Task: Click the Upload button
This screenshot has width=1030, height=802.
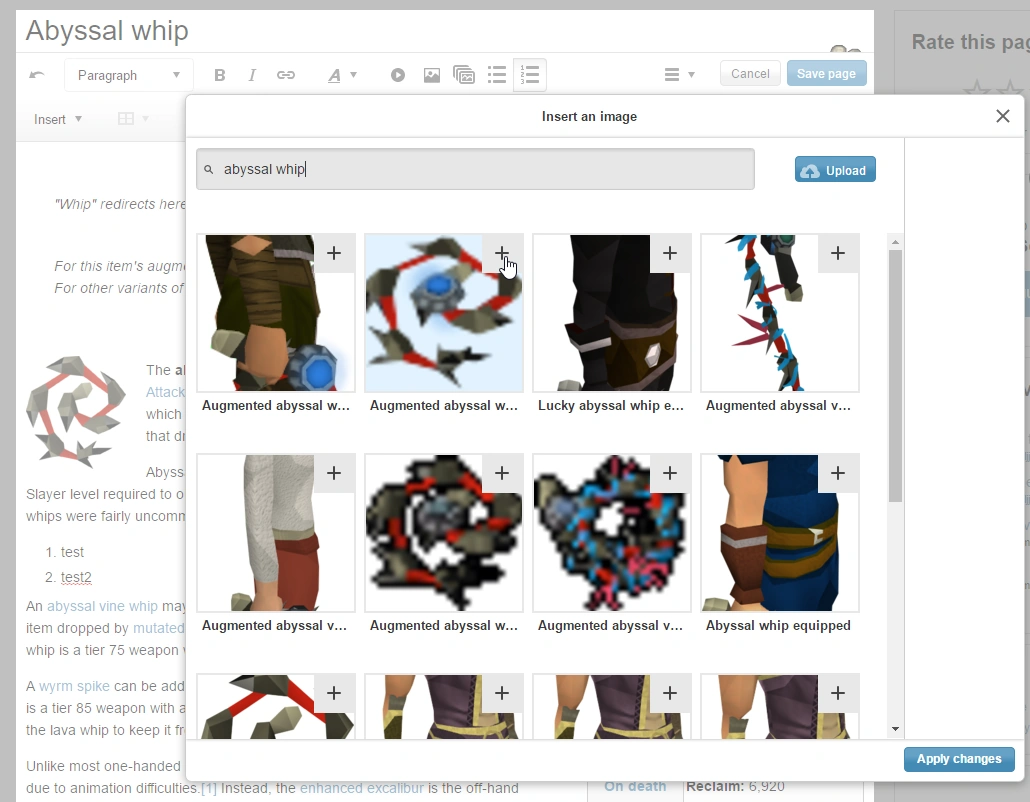Action: 835,170
